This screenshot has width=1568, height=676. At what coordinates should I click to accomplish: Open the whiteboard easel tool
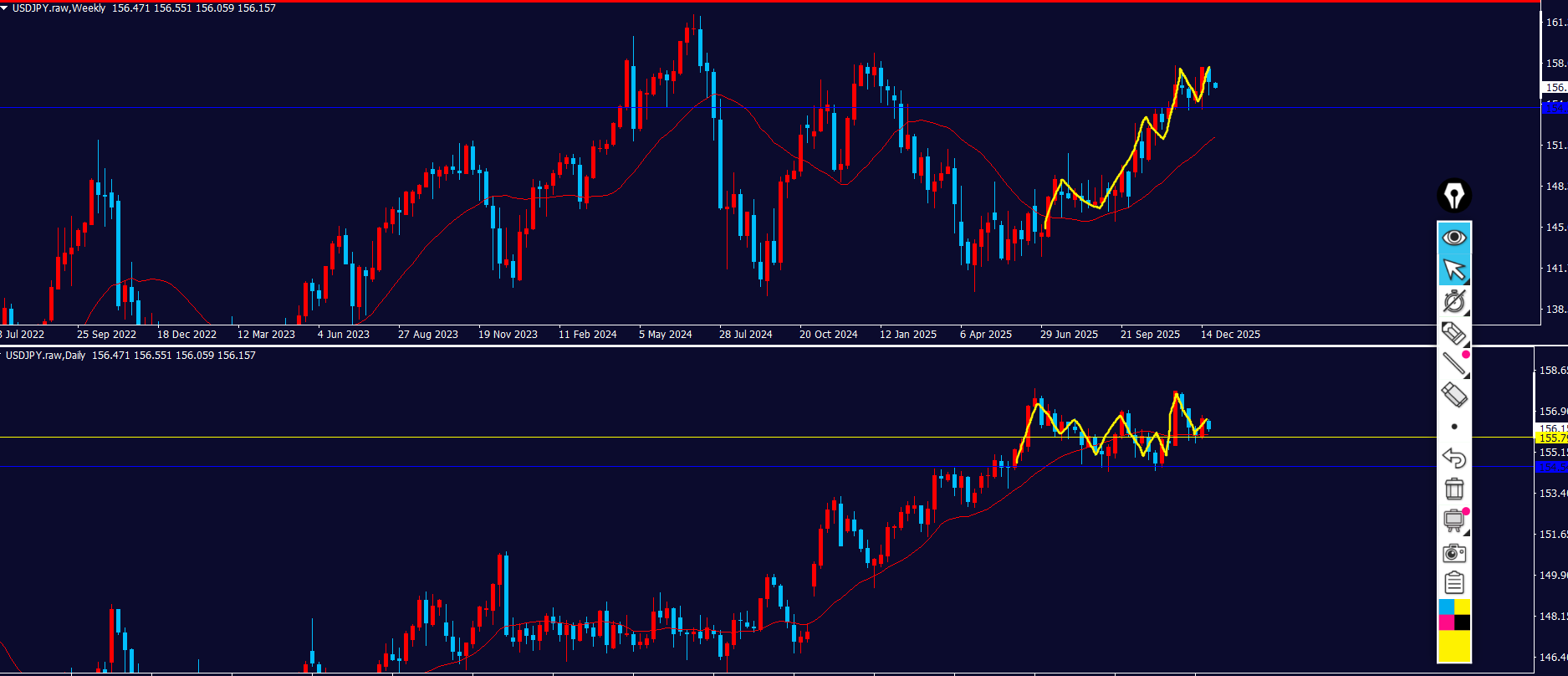coord(1454,520)
